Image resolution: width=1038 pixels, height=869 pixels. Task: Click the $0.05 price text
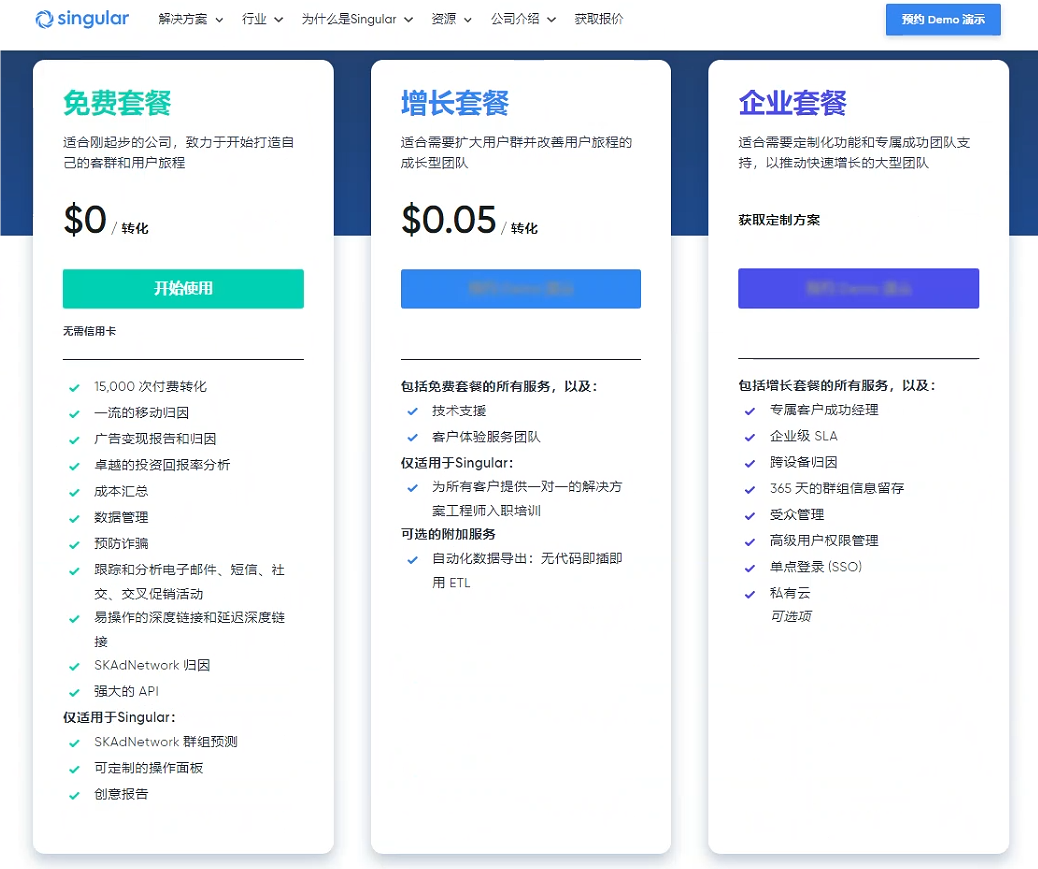pos(448,220)
